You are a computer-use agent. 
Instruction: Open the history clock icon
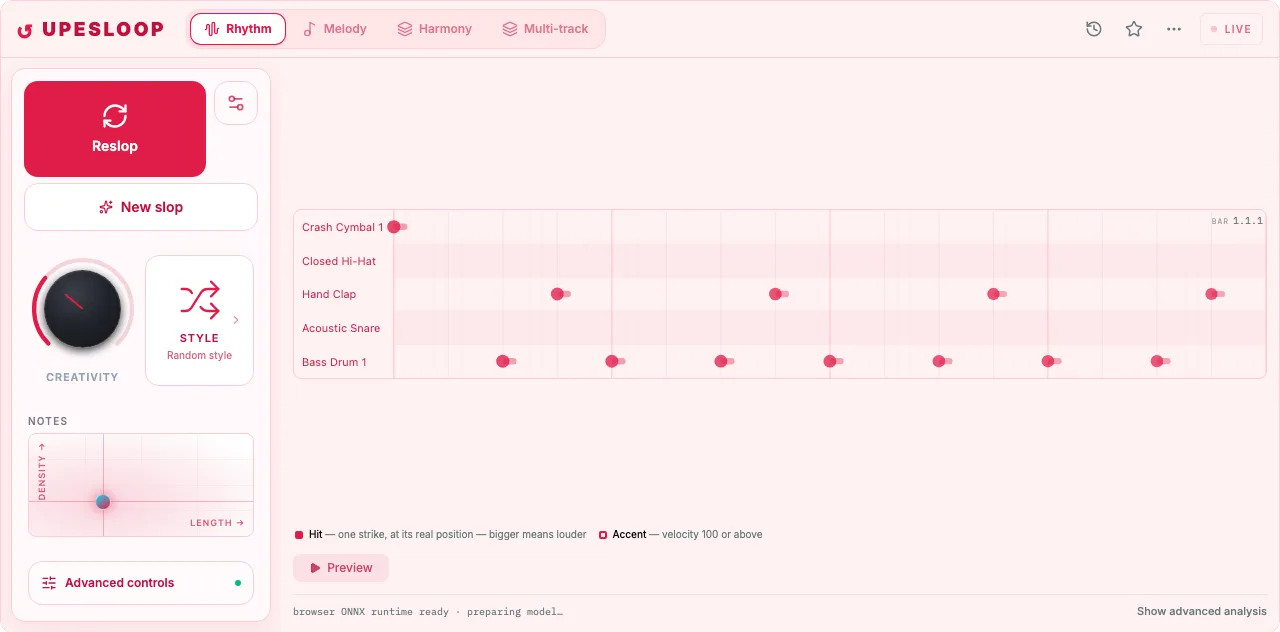click(x=1094, y=29)
